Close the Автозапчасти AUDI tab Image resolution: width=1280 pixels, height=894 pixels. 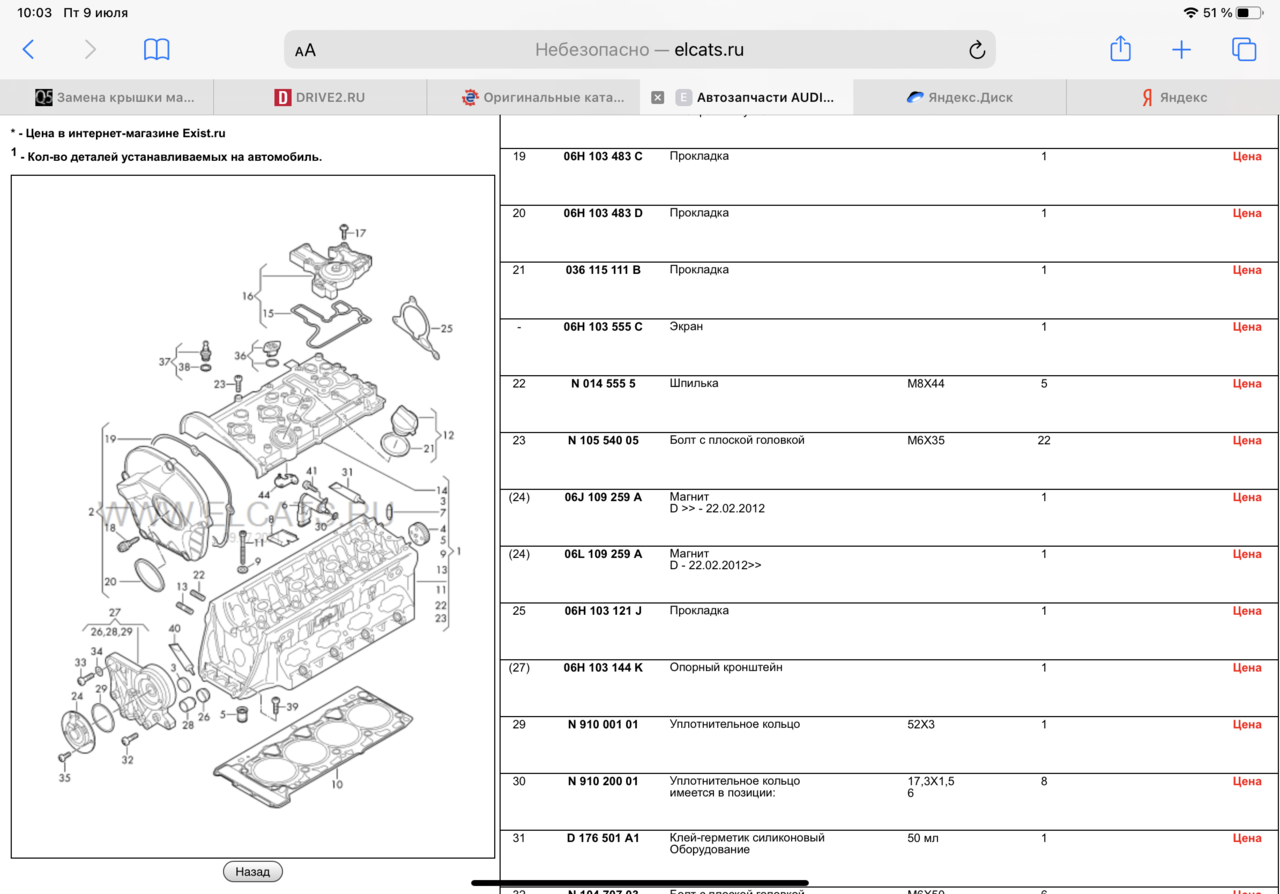657,97
